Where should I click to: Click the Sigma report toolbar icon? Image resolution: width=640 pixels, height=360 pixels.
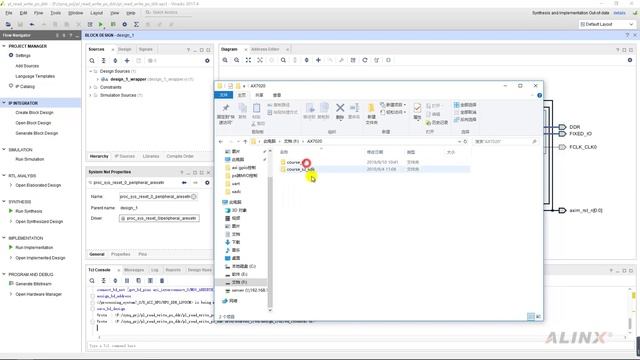point(136,24)
